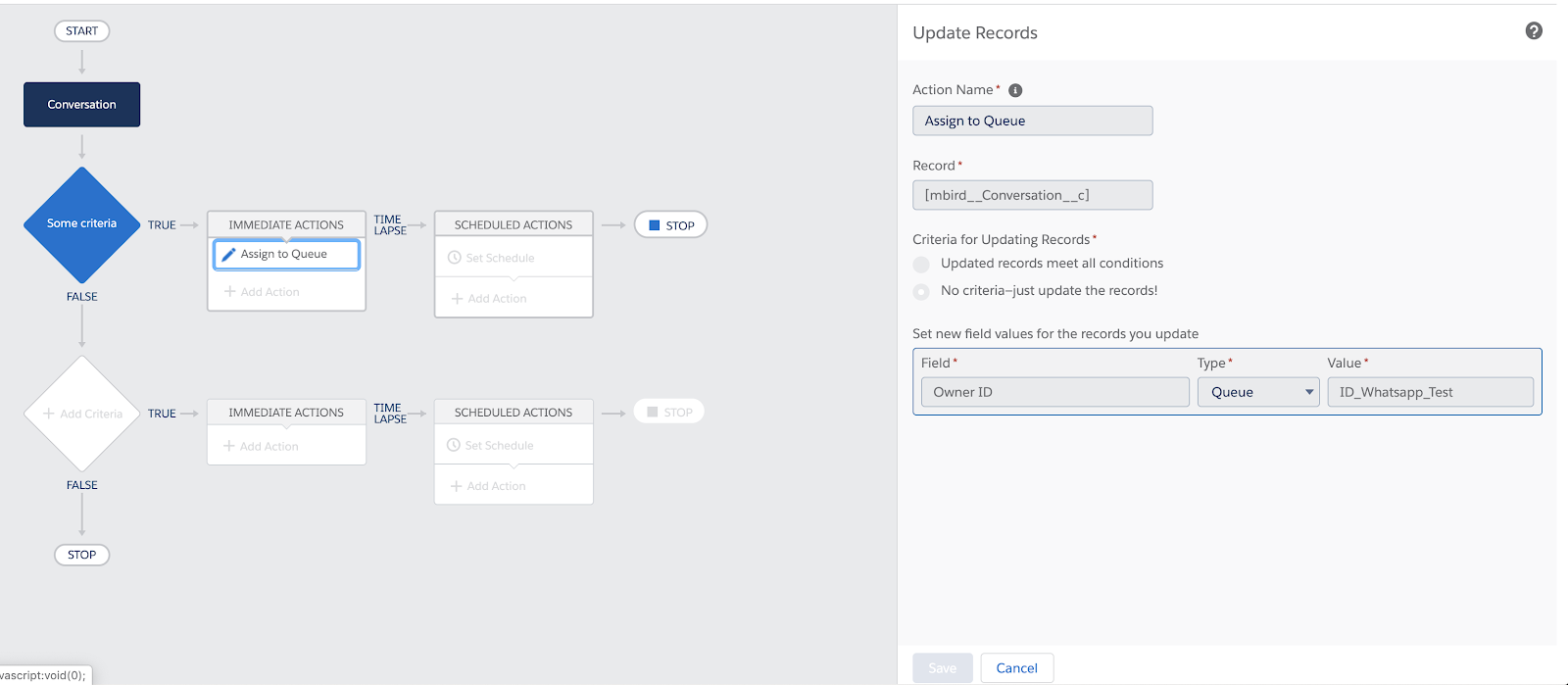Click the plus icon for Add Criteria

pyautogui.click(x=49, y=414)
